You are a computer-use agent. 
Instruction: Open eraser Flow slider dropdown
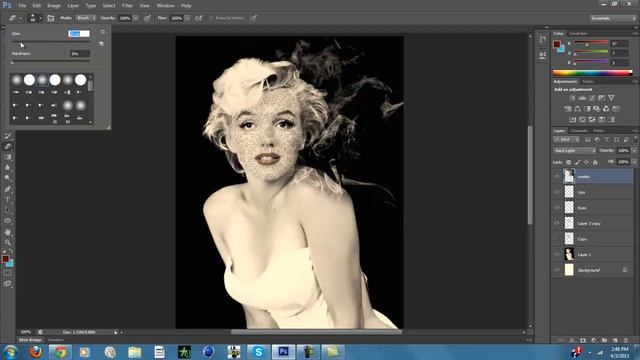187,18
